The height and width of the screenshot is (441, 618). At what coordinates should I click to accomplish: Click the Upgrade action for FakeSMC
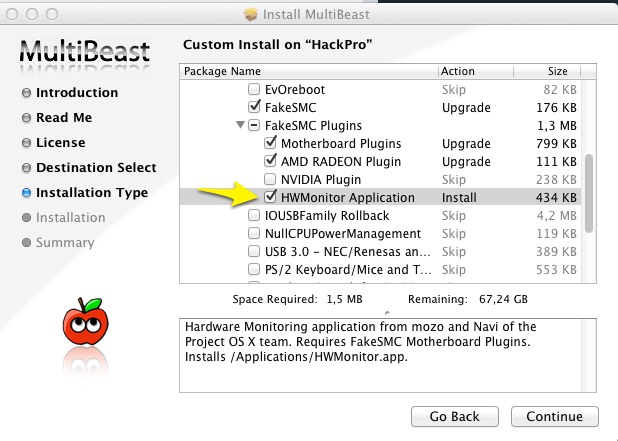466,108
